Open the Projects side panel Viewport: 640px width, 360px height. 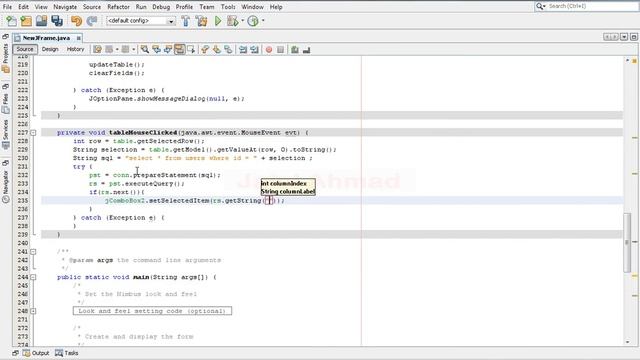click(5, 57)
